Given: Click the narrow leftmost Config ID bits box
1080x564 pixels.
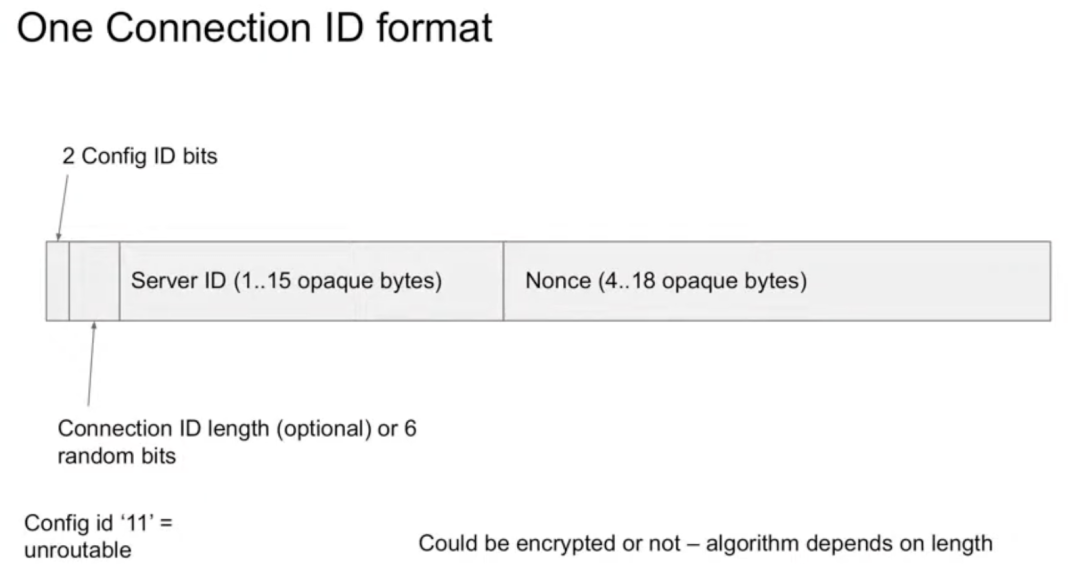Looking at the screenshot, I should coord(57,281).
